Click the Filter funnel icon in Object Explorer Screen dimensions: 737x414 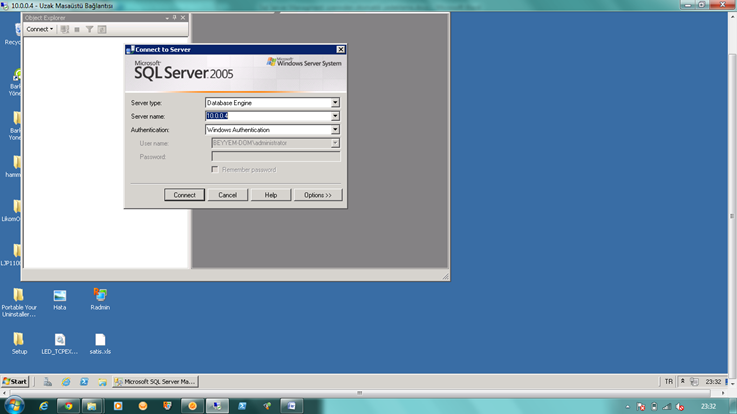[89, 29]
